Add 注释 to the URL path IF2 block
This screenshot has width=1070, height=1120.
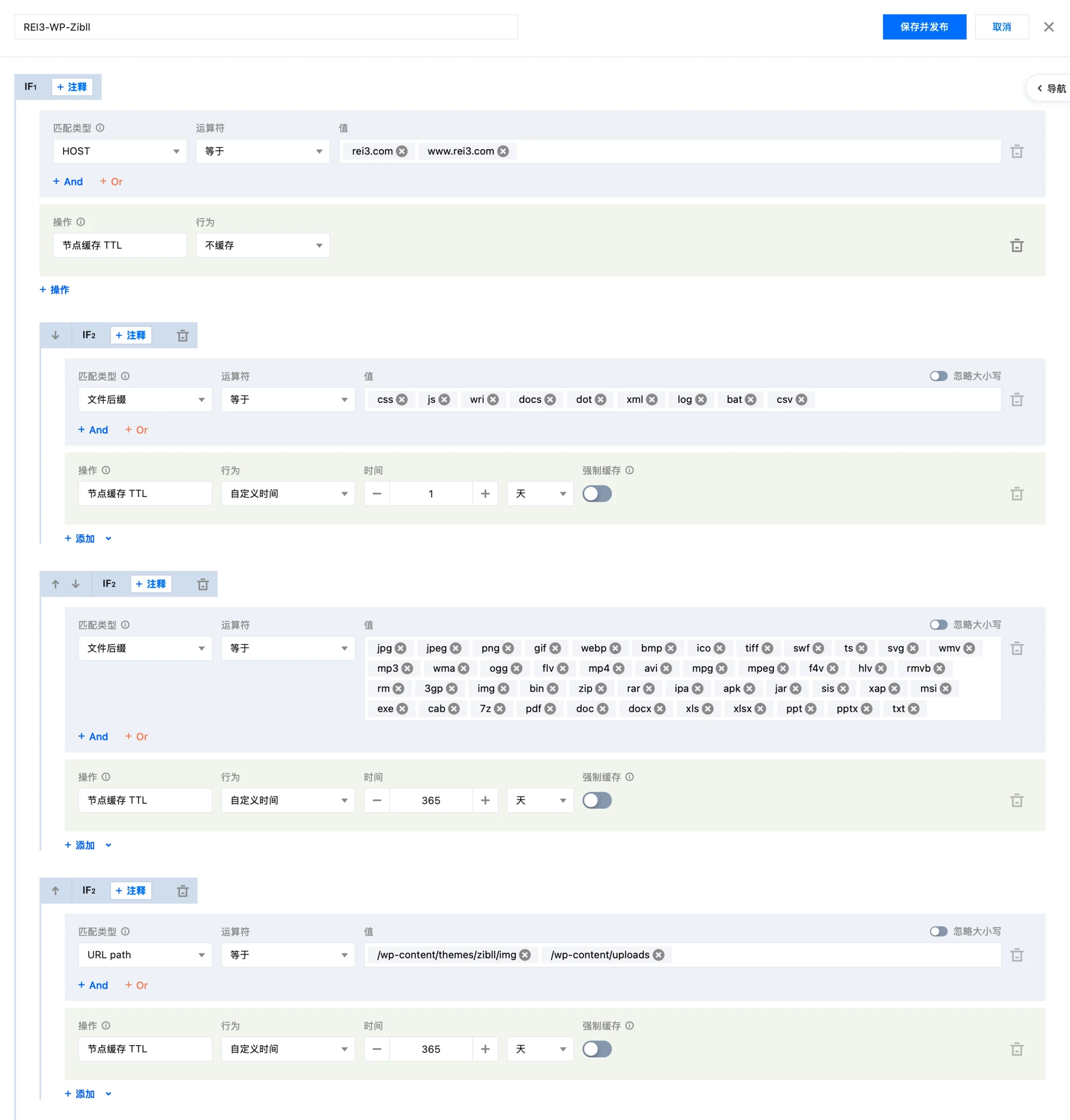click(x=130, y=891)
